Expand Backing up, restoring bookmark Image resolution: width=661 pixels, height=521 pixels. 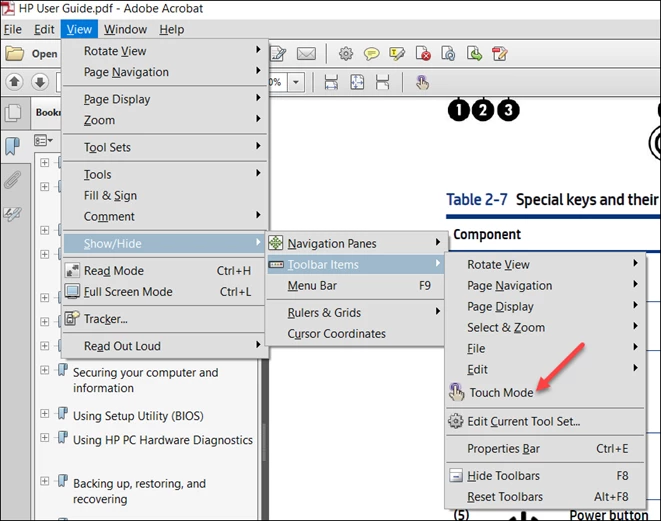(44, 481)
